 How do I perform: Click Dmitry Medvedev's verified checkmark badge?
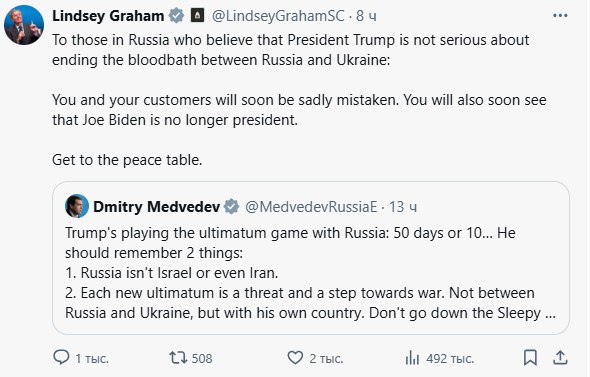tap(231, 206)
